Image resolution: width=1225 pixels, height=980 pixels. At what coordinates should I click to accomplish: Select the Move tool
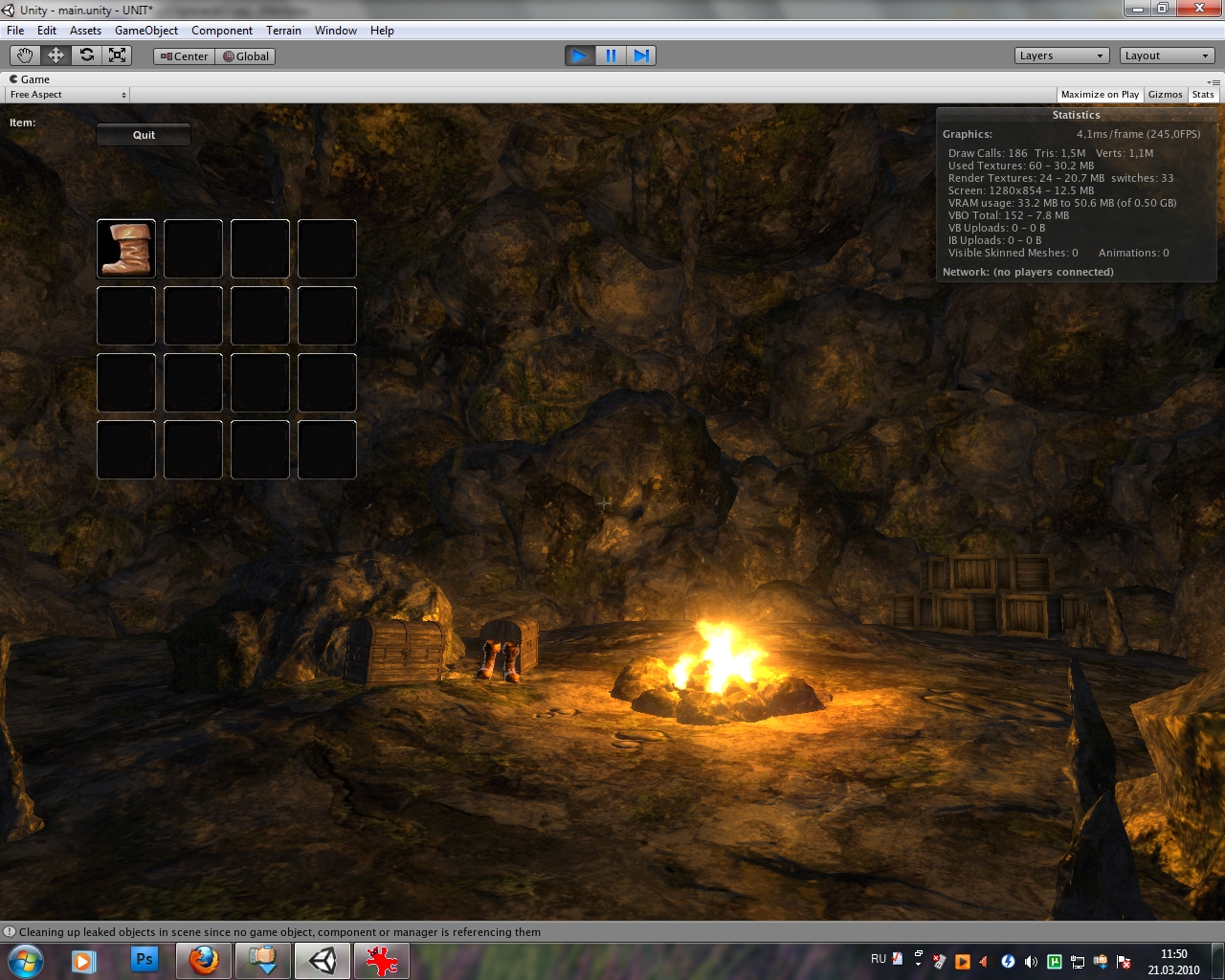tap(56, 56)
